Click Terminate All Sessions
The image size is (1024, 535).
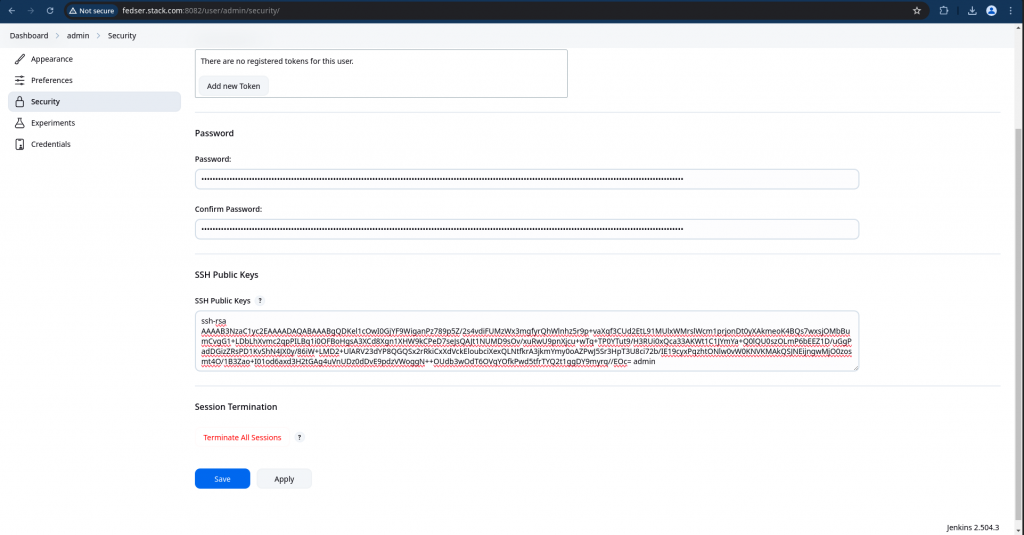(242, 437)
